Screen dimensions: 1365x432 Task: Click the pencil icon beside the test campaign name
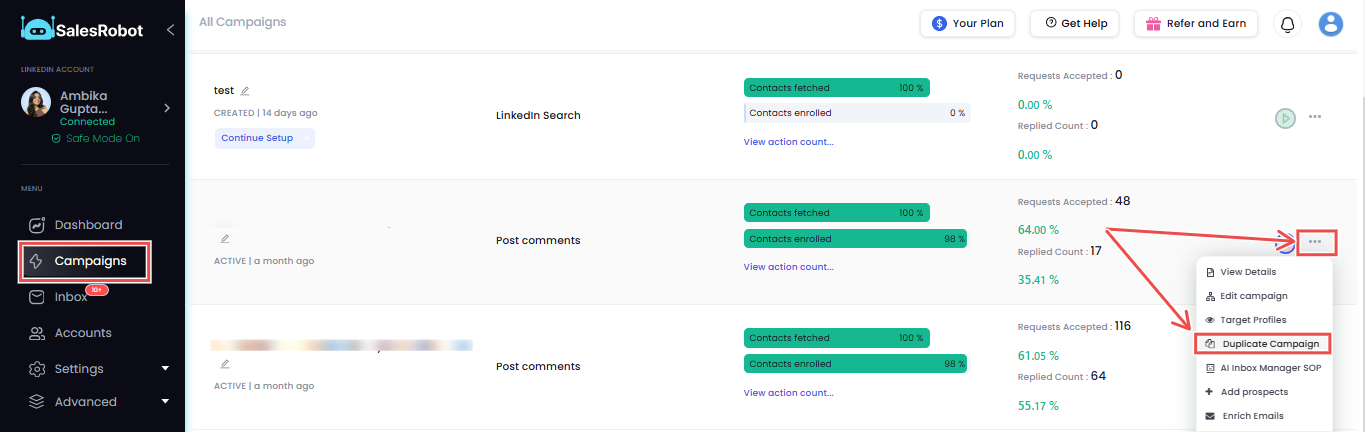pos(245,91)
